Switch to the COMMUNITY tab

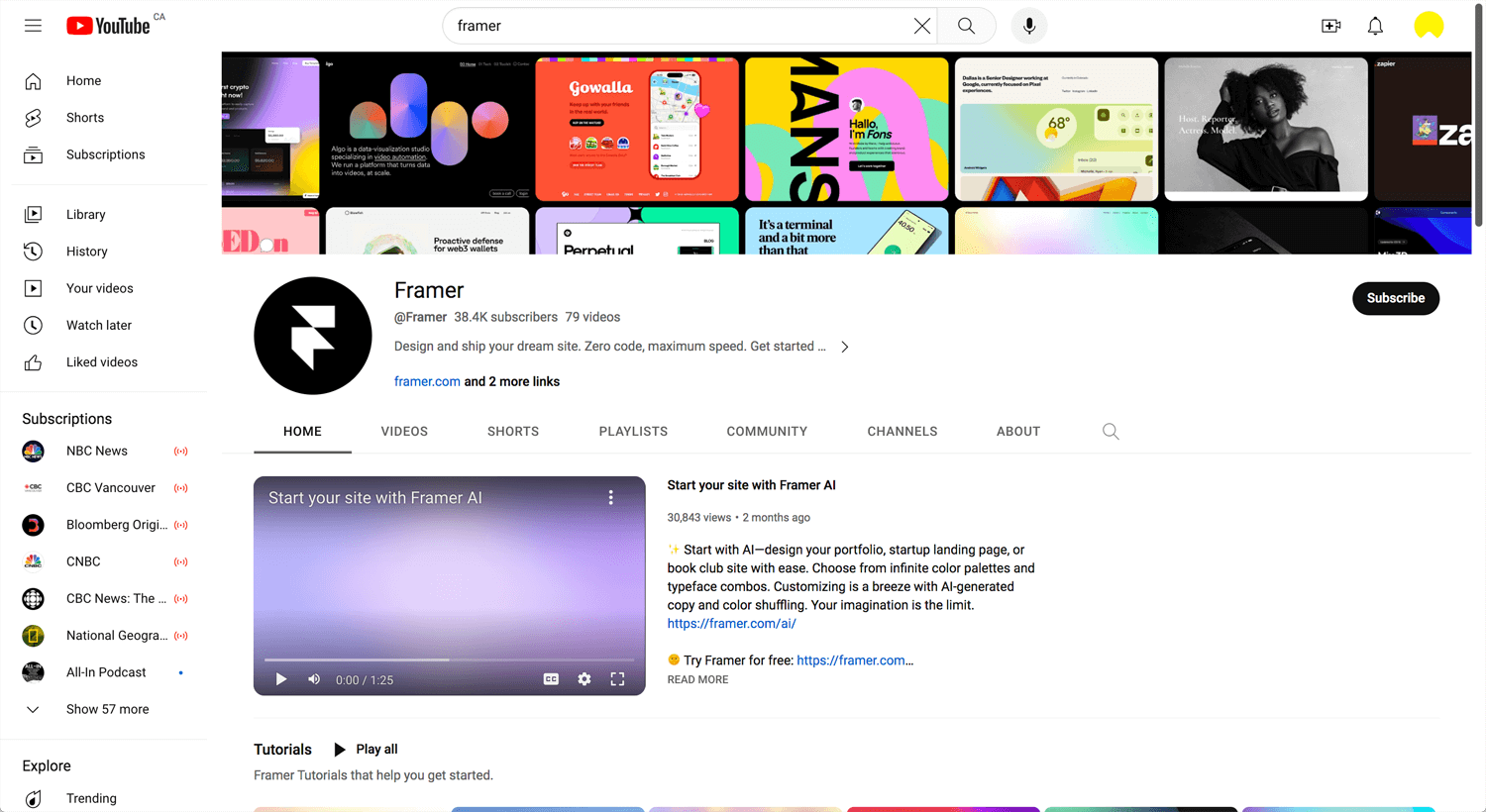click(x=767, y=432)
